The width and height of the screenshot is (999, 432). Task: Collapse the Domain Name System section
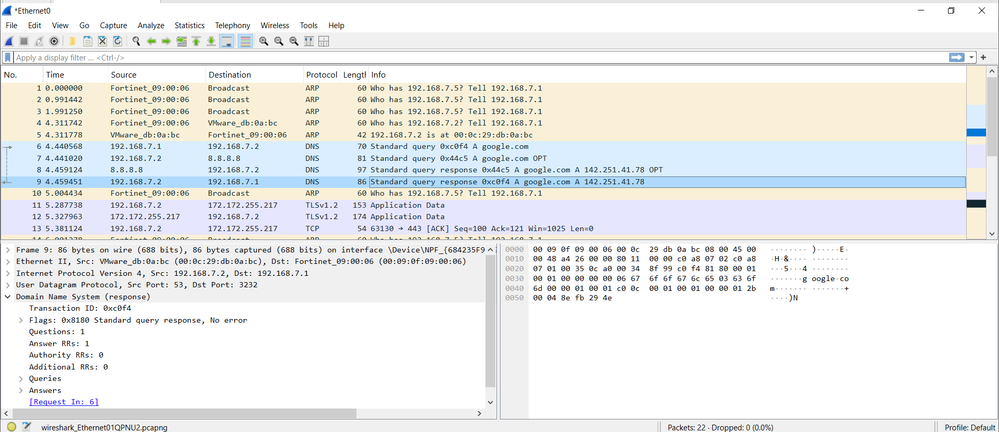point(8,296)
